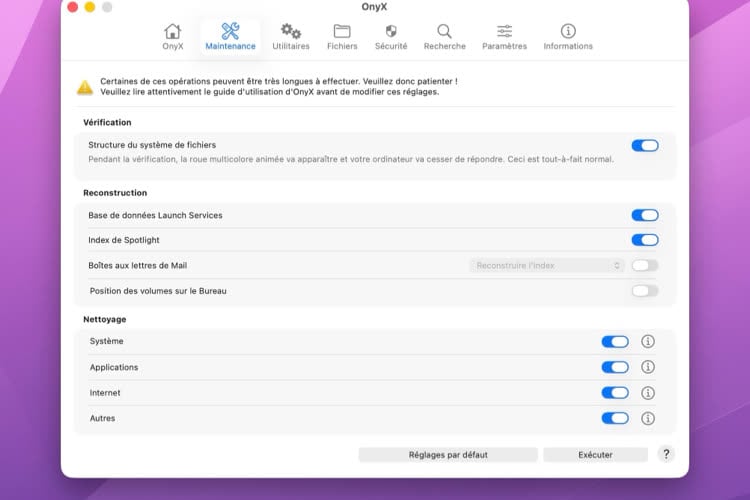This screenshot has height=500, width=750.
Task: Click the Exécuter button
Action: pyautogui.click(x=595, y=454)
